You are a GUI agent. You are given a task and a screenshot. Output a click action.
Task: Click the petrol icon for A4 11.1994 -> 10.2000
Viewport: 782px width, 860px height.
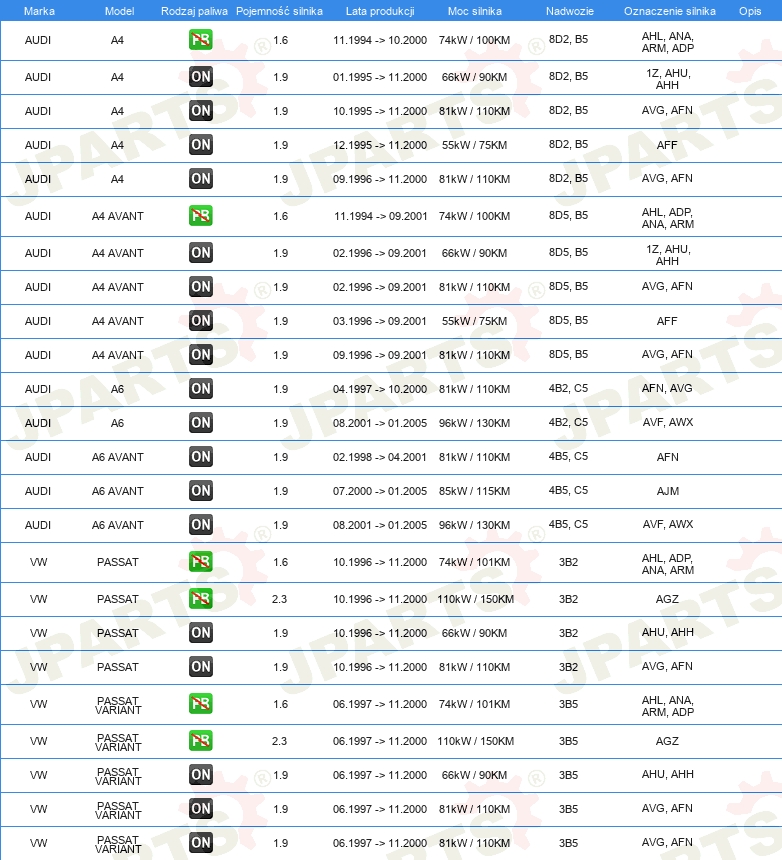click(201, 39)
